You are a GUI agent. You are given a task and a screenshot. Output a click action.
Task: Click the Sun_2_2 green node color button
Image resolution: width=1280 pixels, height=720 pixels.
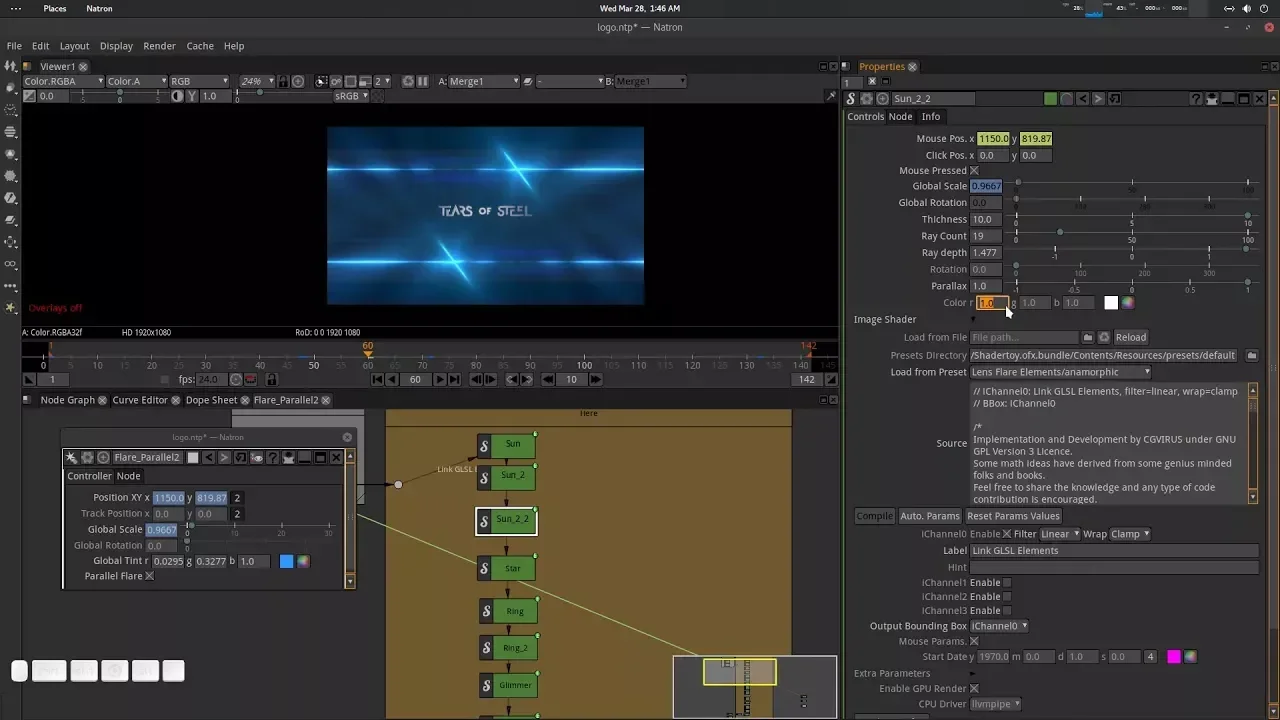1050,99
